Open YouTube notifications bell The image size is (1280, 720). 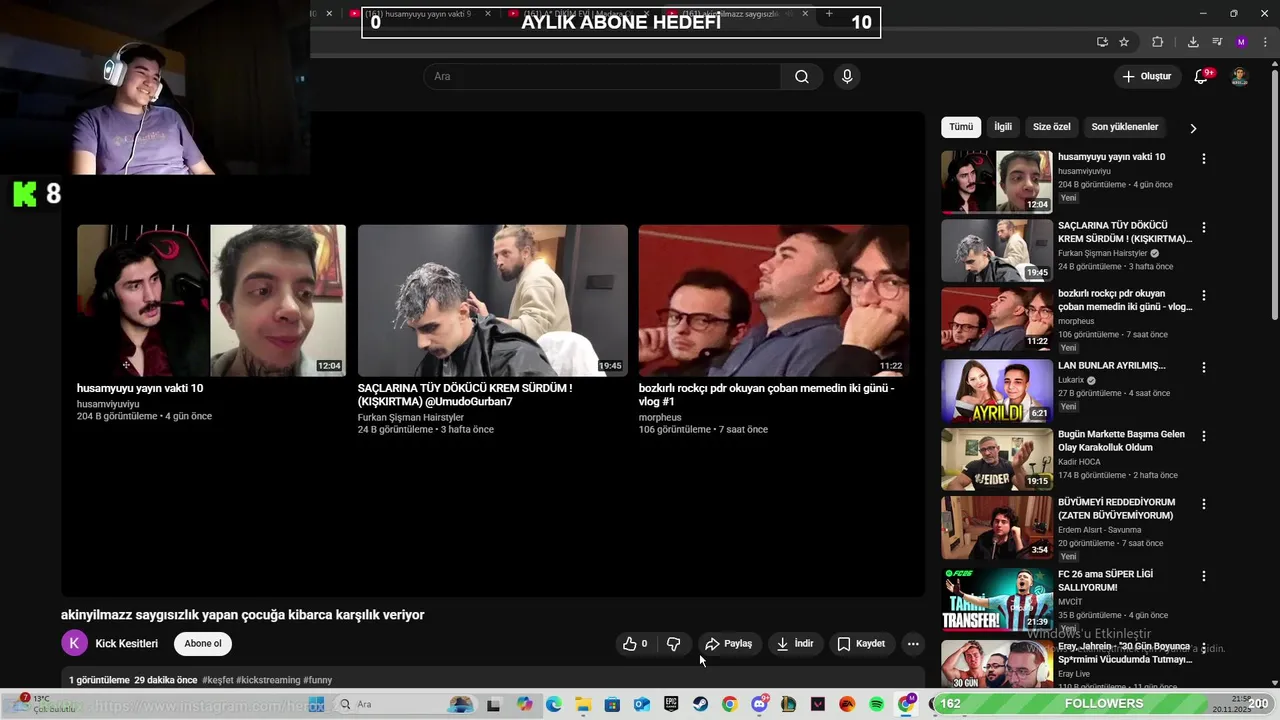[1201, 77]
